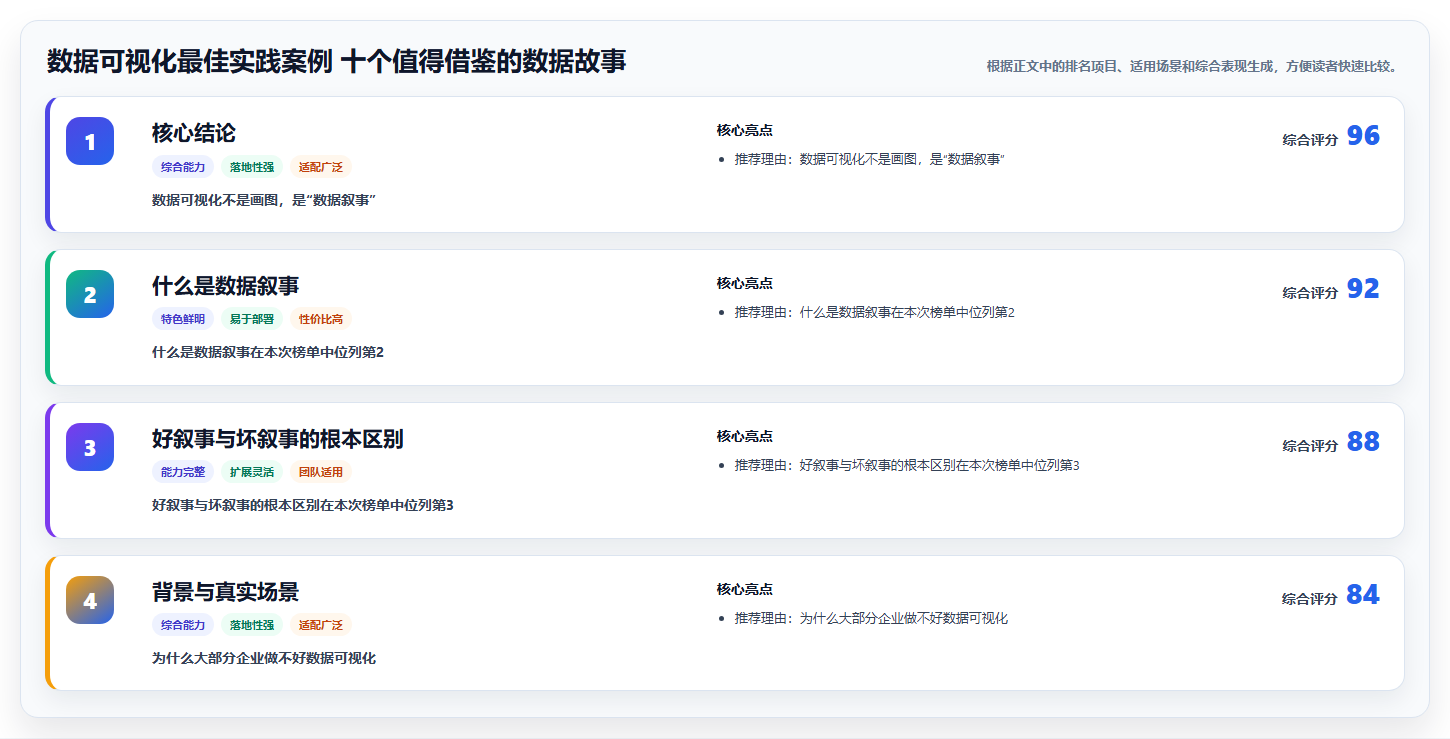Click the rank 2 number badge
Screen dimensions: 1450x739
coord(90,294)
